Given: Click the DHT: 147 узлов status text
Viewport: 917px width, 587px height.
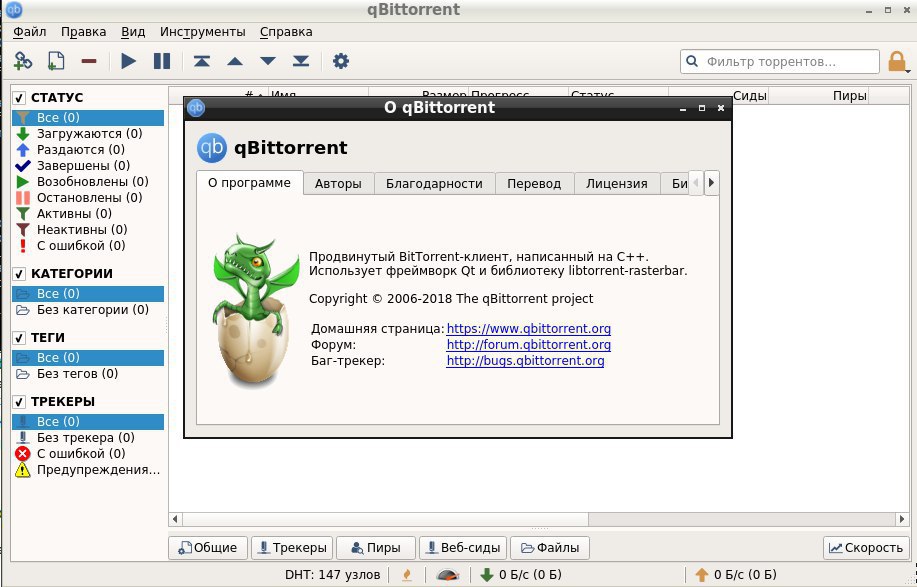Looking at the screenshot, I should click(x=332, y=575).
